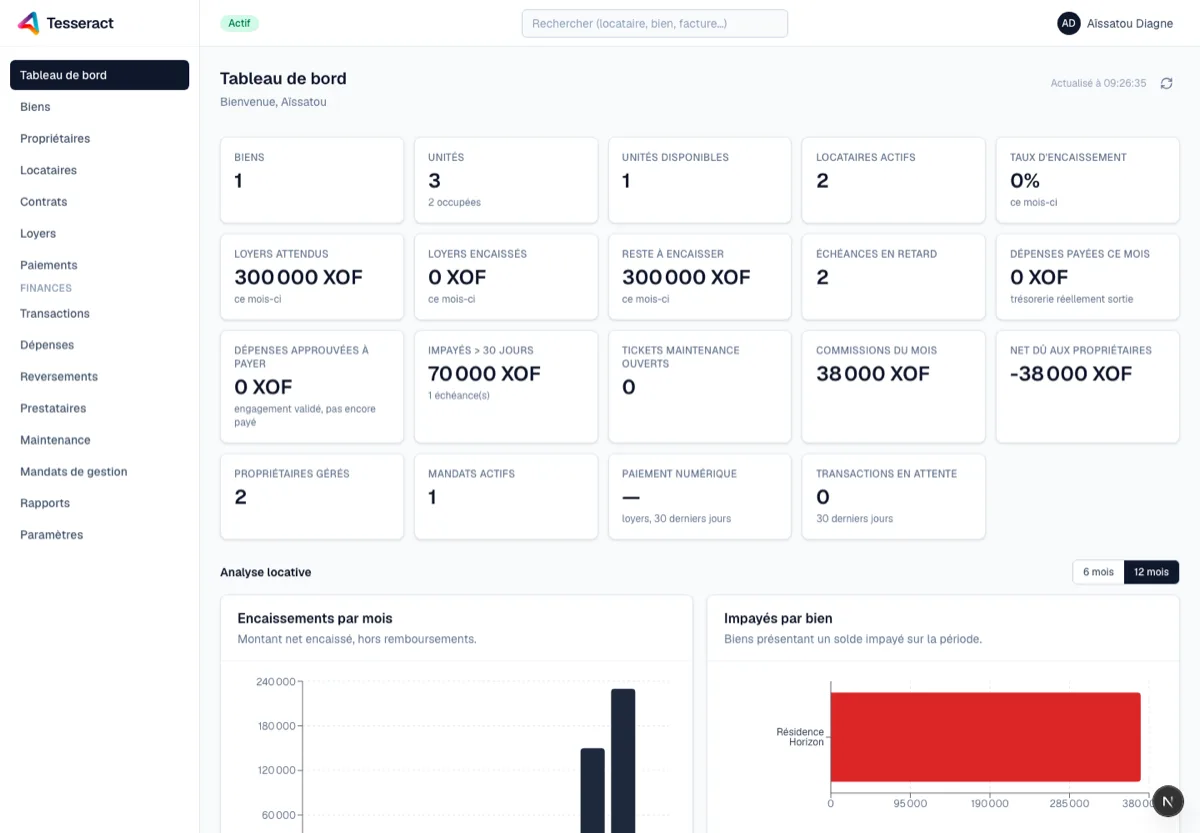Open Transactions under Finances
The image size is (1200, 833).
click(99, 313)
